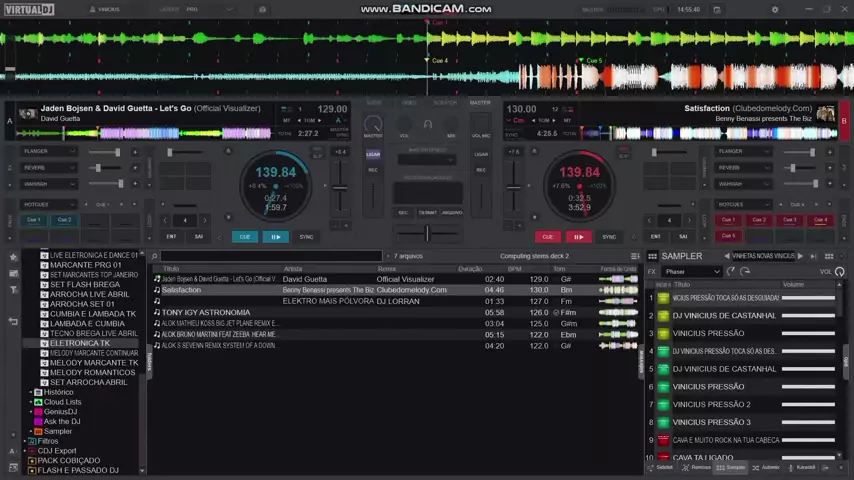Click the CUE button on deck B

point(548,237)
